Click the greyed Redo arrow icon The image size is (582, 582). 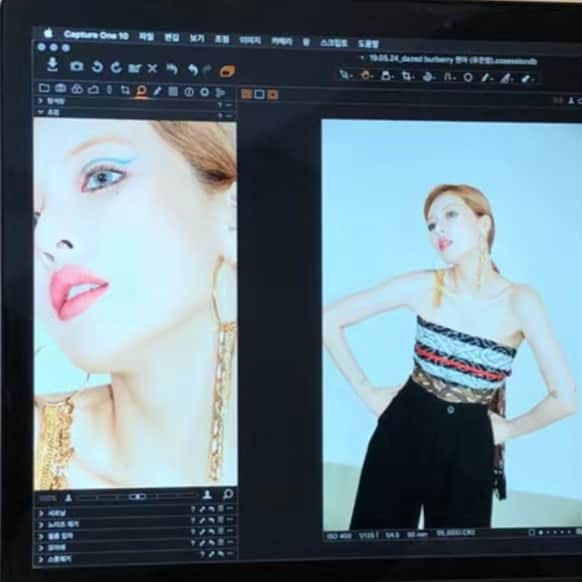tap(207, 70)
